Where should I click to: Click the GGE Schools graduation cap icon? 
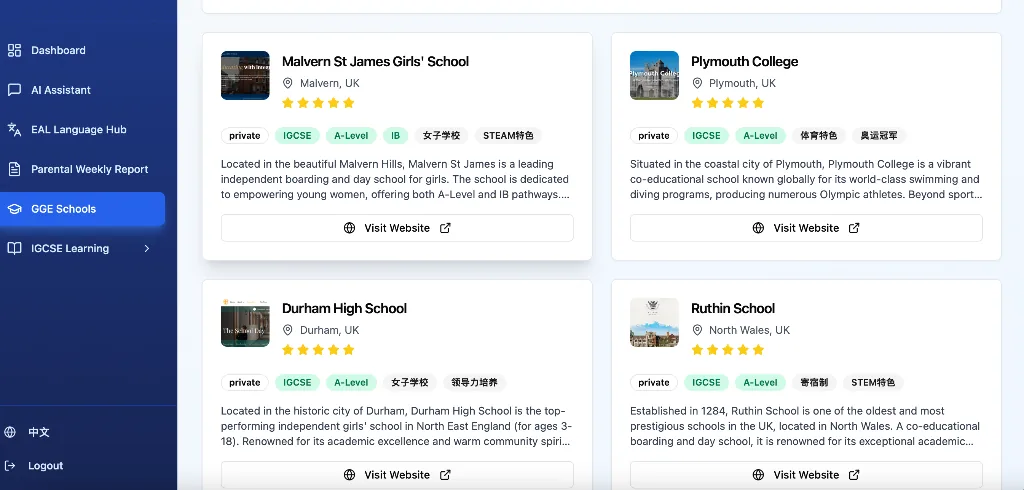(14, 209)
